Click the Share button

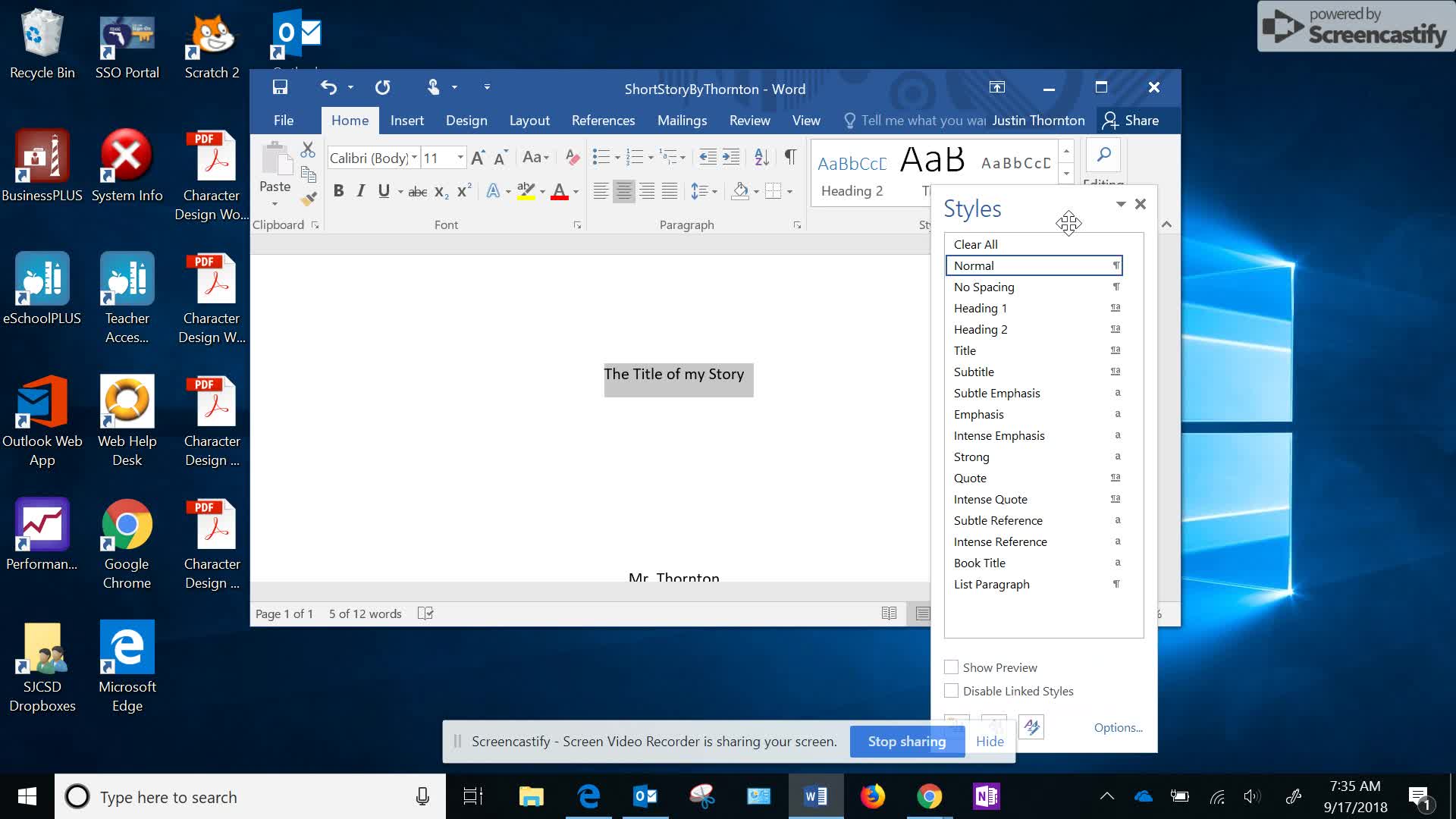[1131, 121]
